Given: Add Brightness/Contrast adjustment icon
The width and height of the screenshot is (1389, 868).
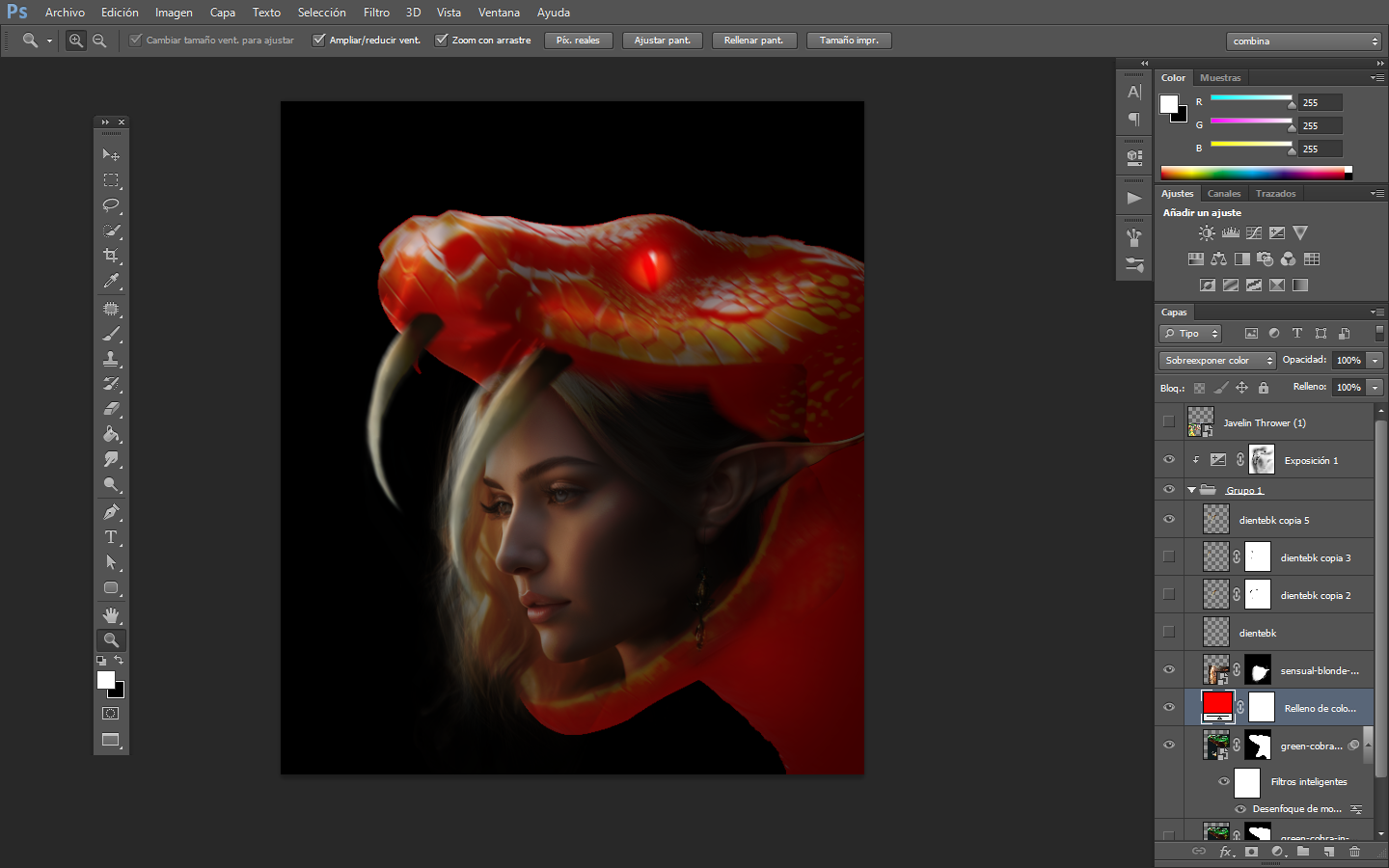Looking at the screenshot, I should (x=1207, y=233).
